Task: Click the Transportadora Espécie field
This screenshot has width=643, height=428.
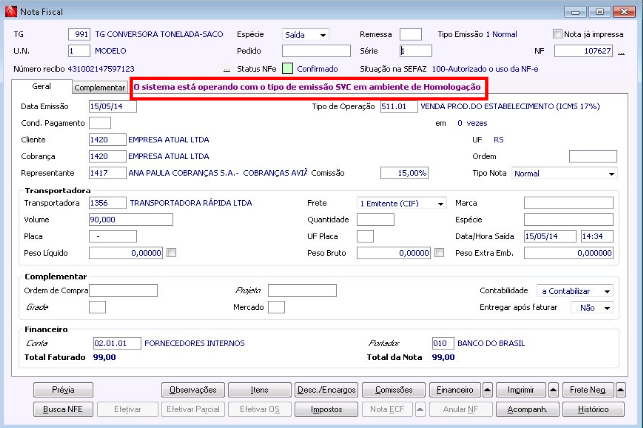Action: [x=569, y=220]
